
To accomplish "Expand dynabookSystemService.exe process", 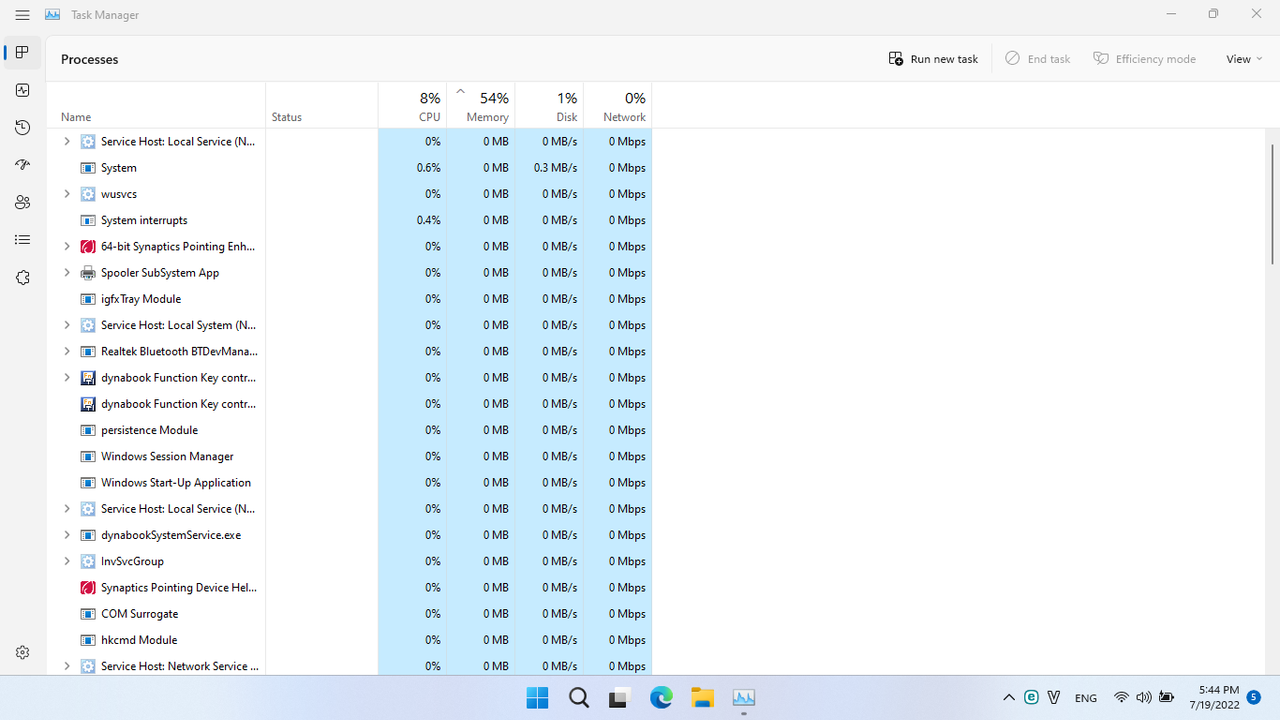I will pyautogui.click(x=67, y=535).
